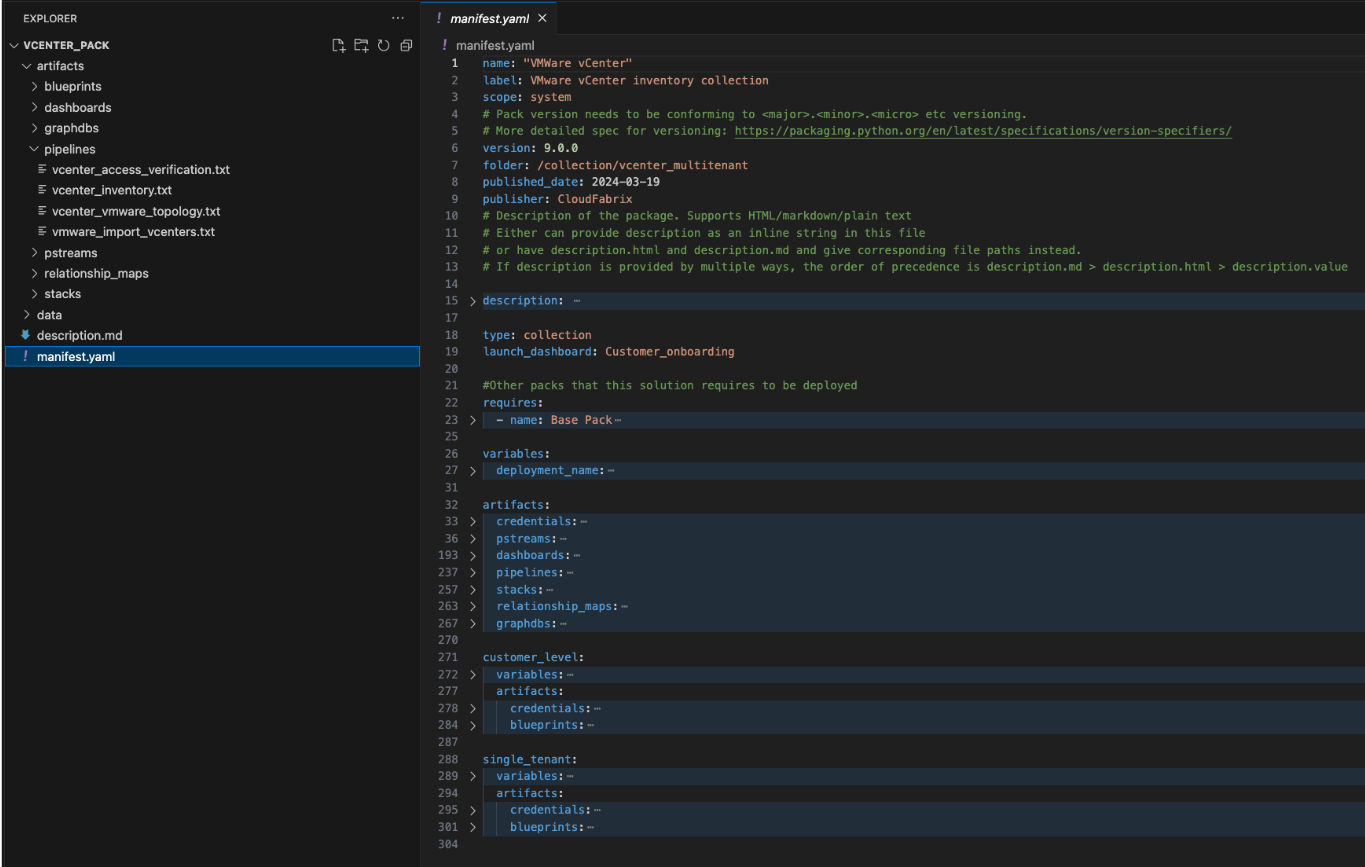Open the Explorer more actions ellipsis
This screenshot has width=1365, height=867.
[398, 18]
